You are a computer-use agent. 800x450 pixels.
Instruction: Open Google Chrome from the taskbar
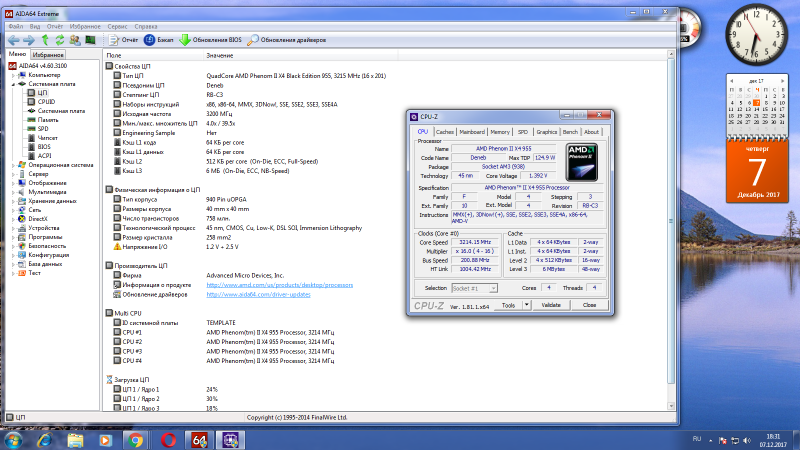[x=136, y=438]
